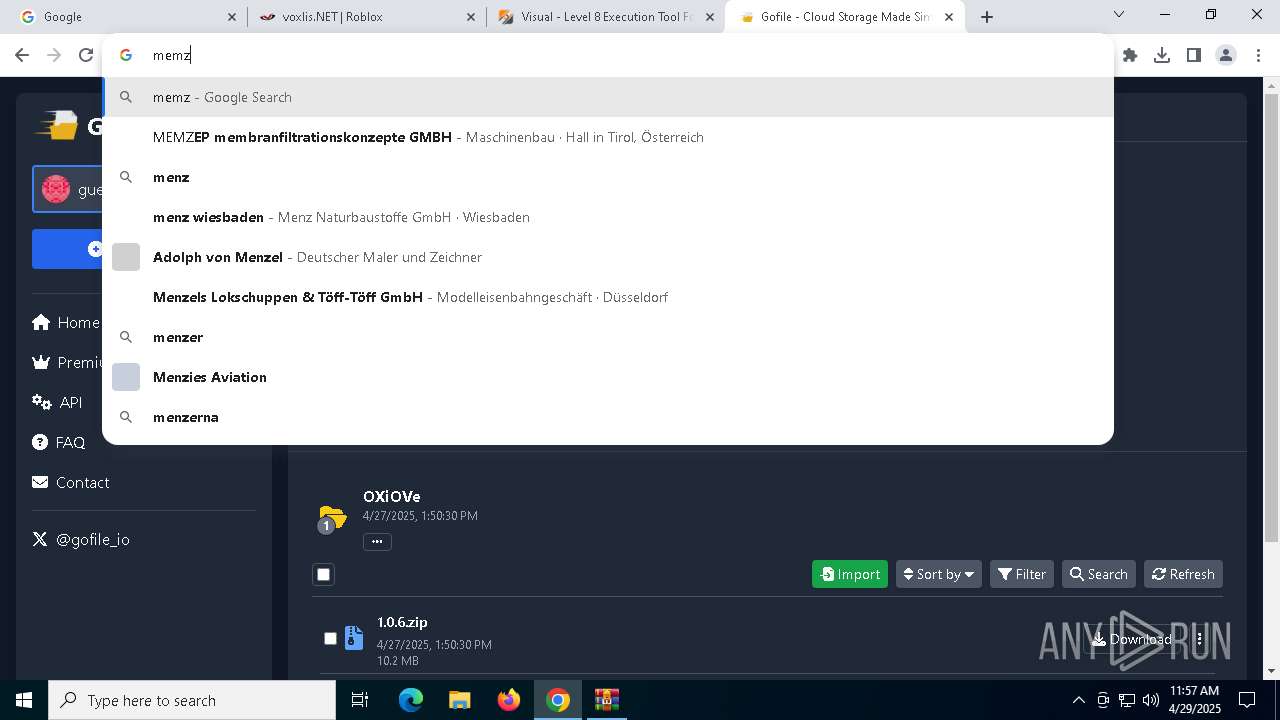
Task: Open the @gofile_io X link
Action: point(81,539)
